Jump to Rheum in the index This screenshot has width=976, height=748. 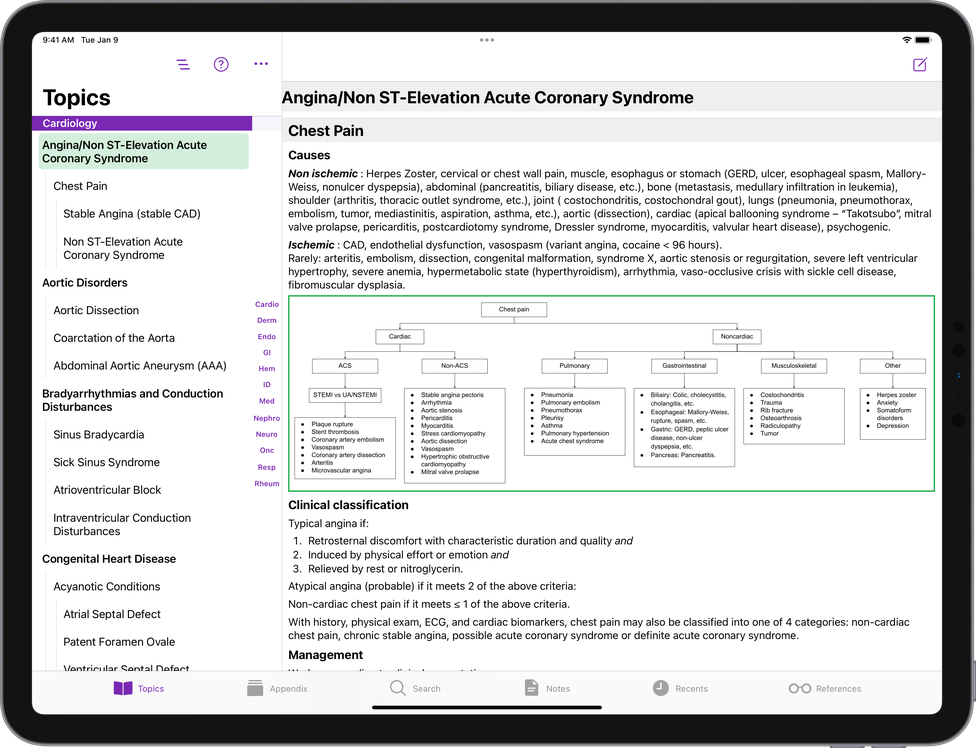[266, 484]
